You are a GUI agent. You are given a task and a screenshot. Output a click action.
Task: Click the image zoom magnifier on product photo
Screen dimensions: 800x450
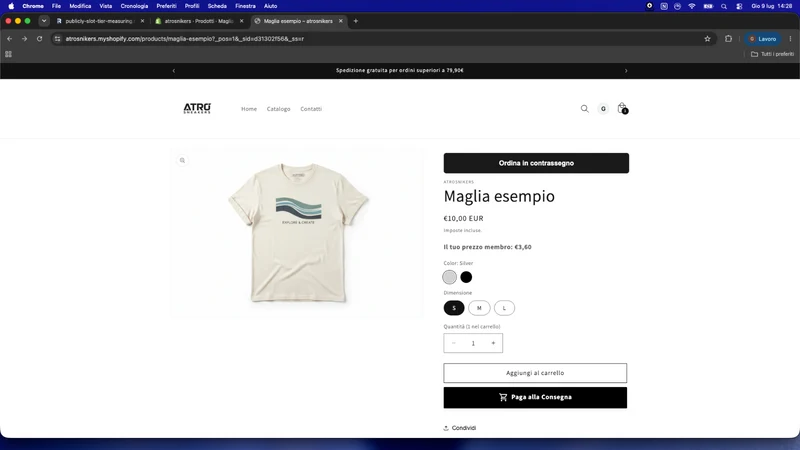coord(182,160)
